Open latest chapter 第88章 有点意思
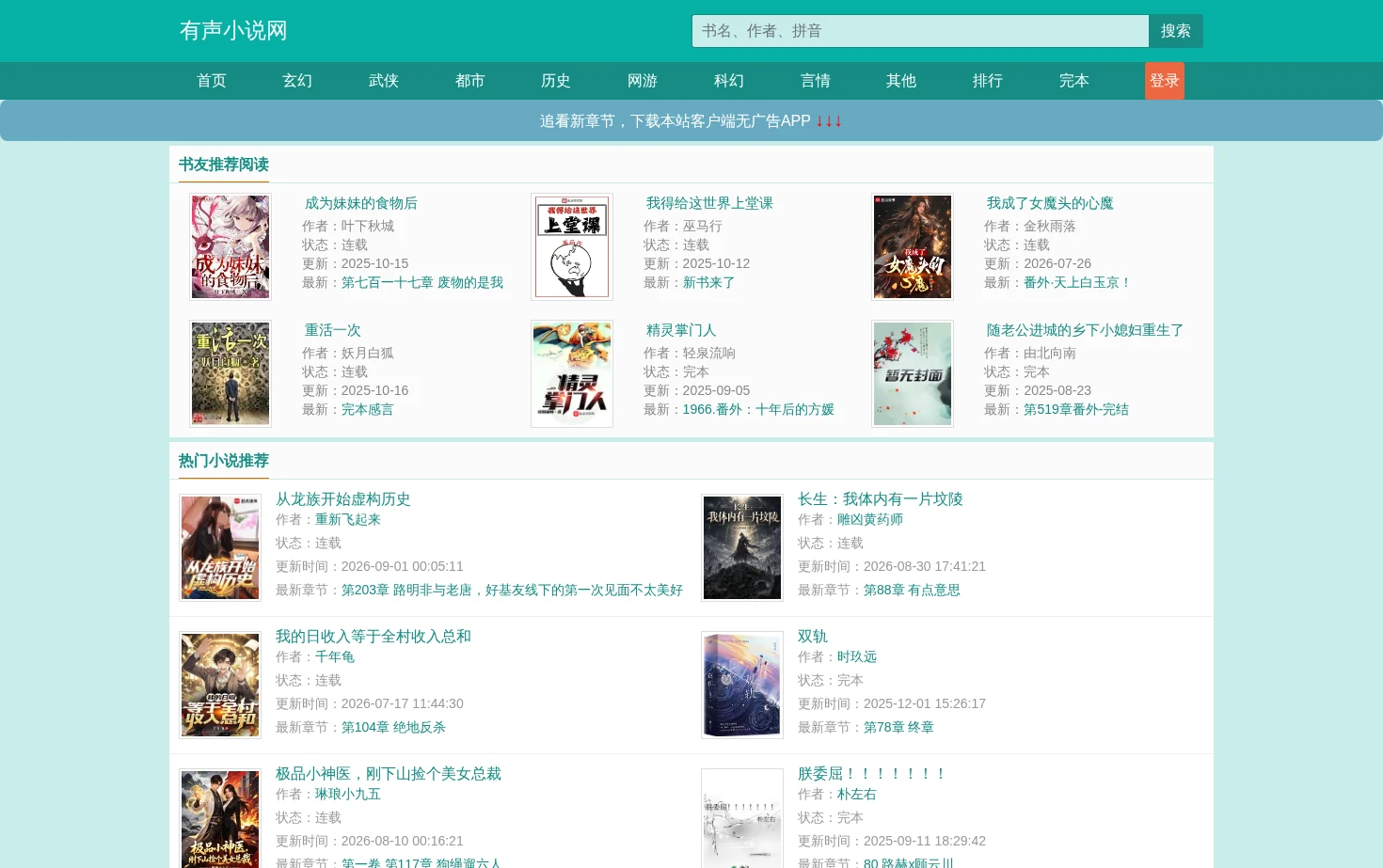Screen dimensions: 1383x868 click(x=912, y=590)
